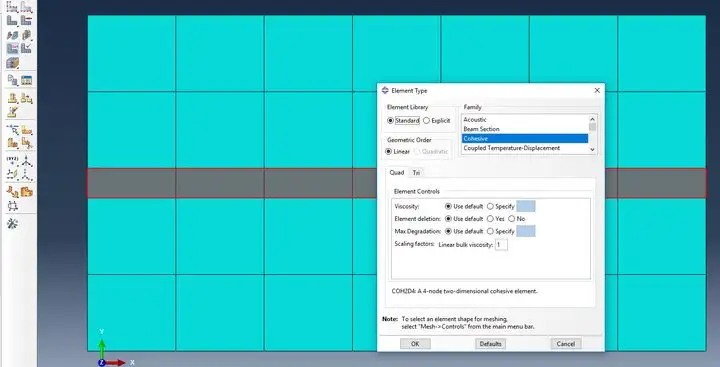The height and width of the screenshot is (367, 720).
Task: Choose Linear geometric order
Action: 398,152
